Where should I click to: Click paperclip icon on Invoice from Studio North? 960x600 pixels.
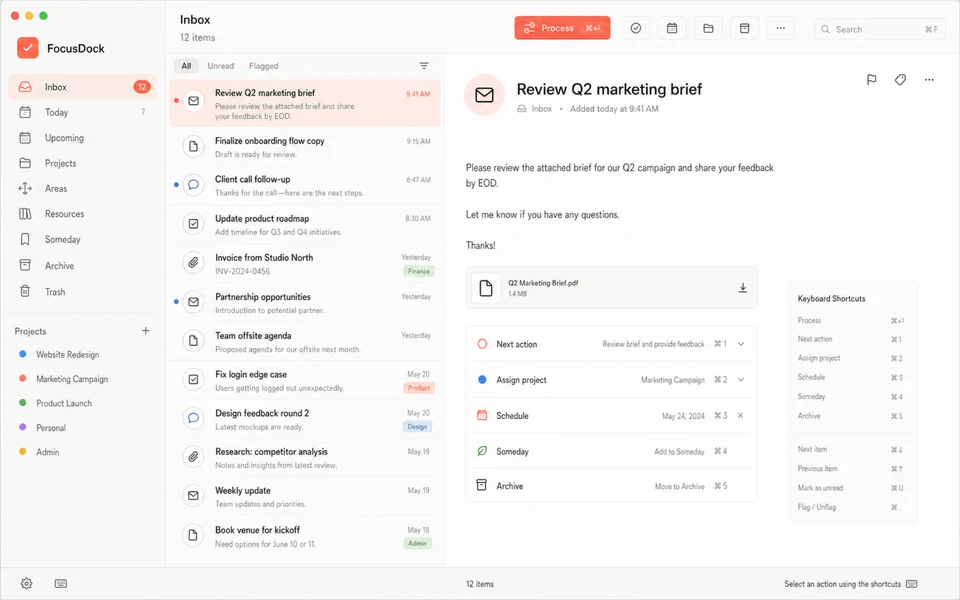pyautogui.click(x=193, y=263)
